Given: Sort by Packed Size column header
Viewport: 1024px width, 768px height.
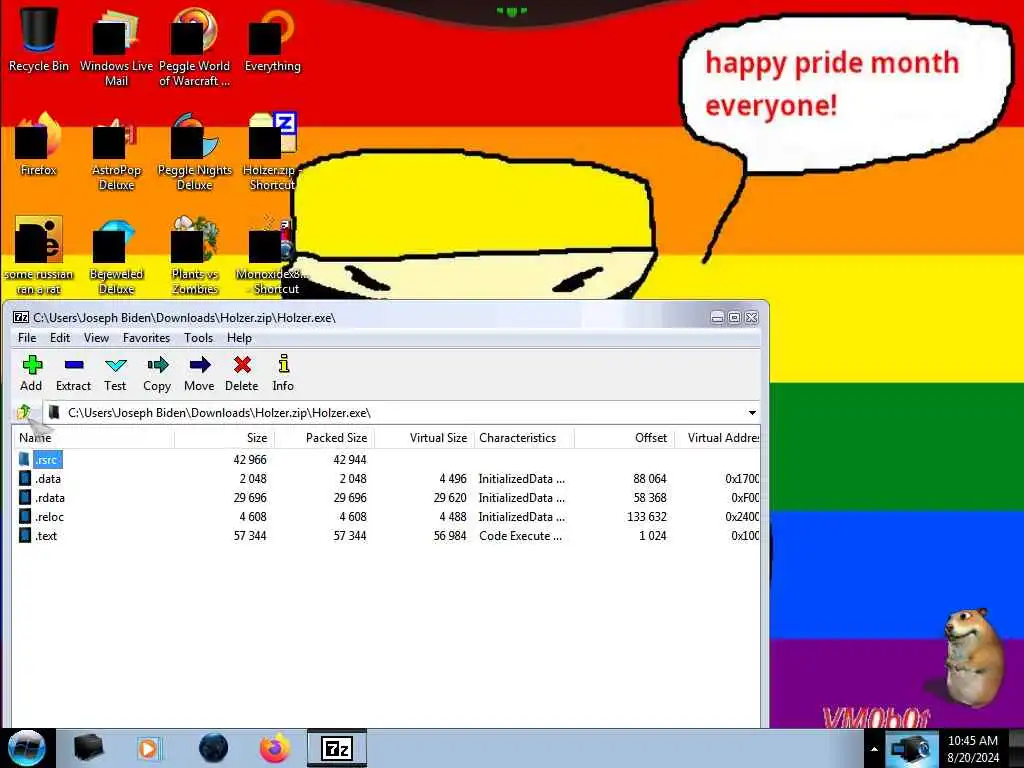Looking at the screenshot, I should coord(325,438).
